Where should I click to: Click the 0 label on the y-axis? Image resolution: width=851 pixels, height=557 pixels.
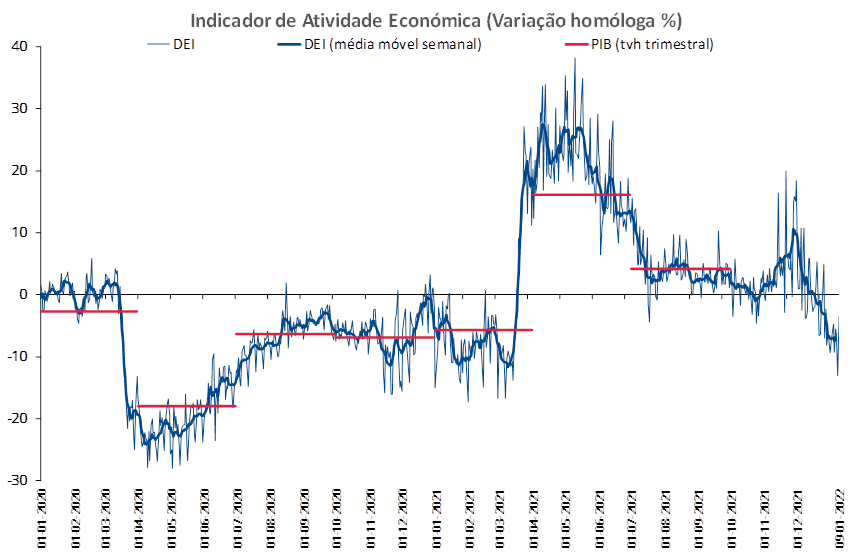[x=23, y=295]
